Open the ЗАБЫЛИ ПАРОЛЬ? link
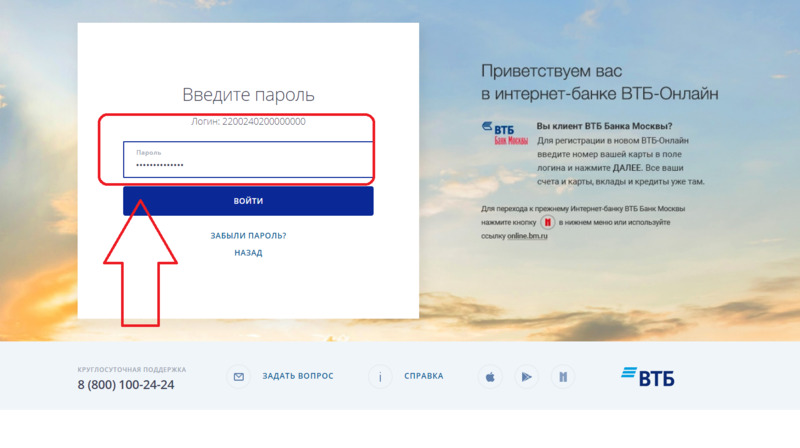Image resolution: width=800 pixels, height=448 pixels. coord(248,236)
